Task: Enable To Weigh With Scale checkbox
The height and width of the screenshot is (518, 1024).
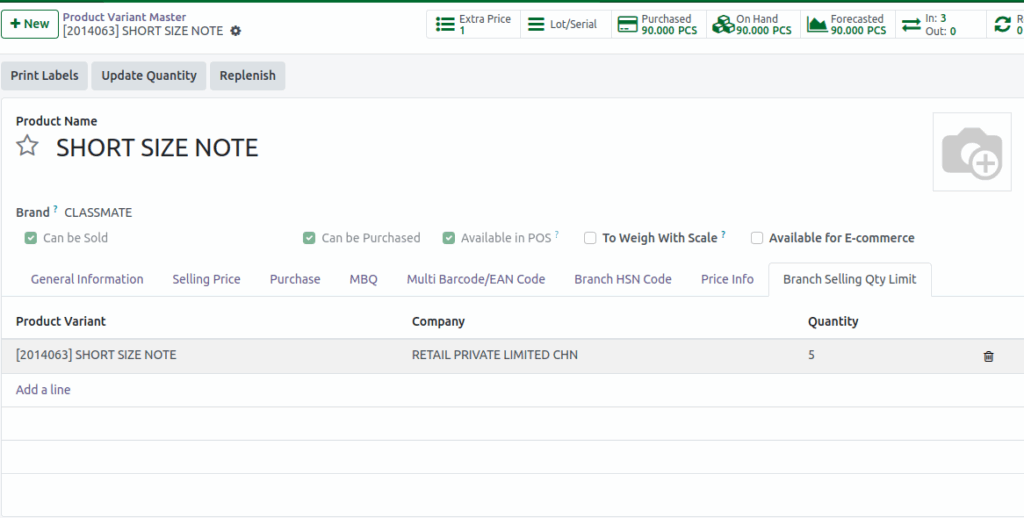Action: point(590,238)
